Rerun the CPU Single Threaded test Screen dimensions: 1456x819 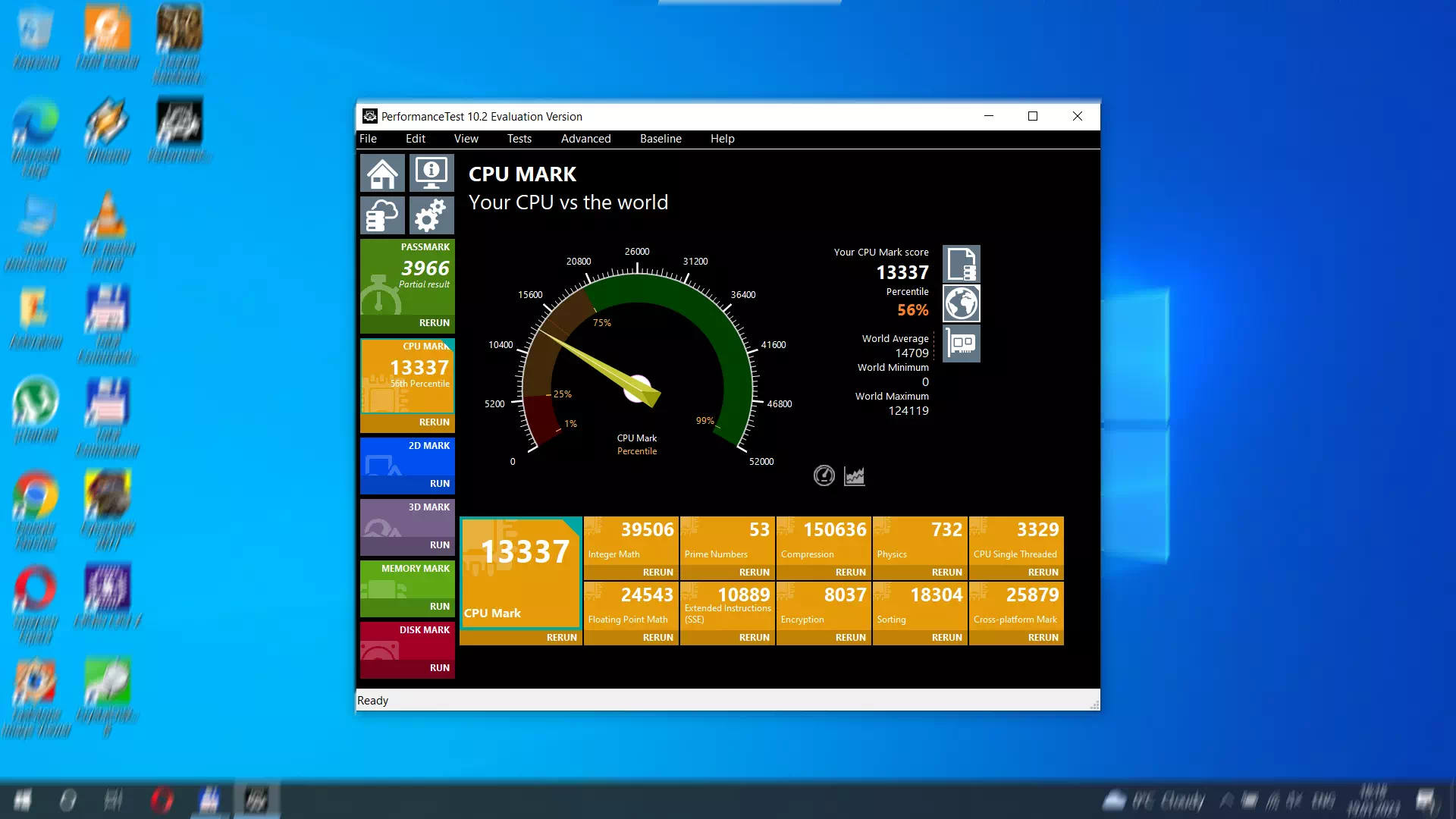pos(1043,572)
